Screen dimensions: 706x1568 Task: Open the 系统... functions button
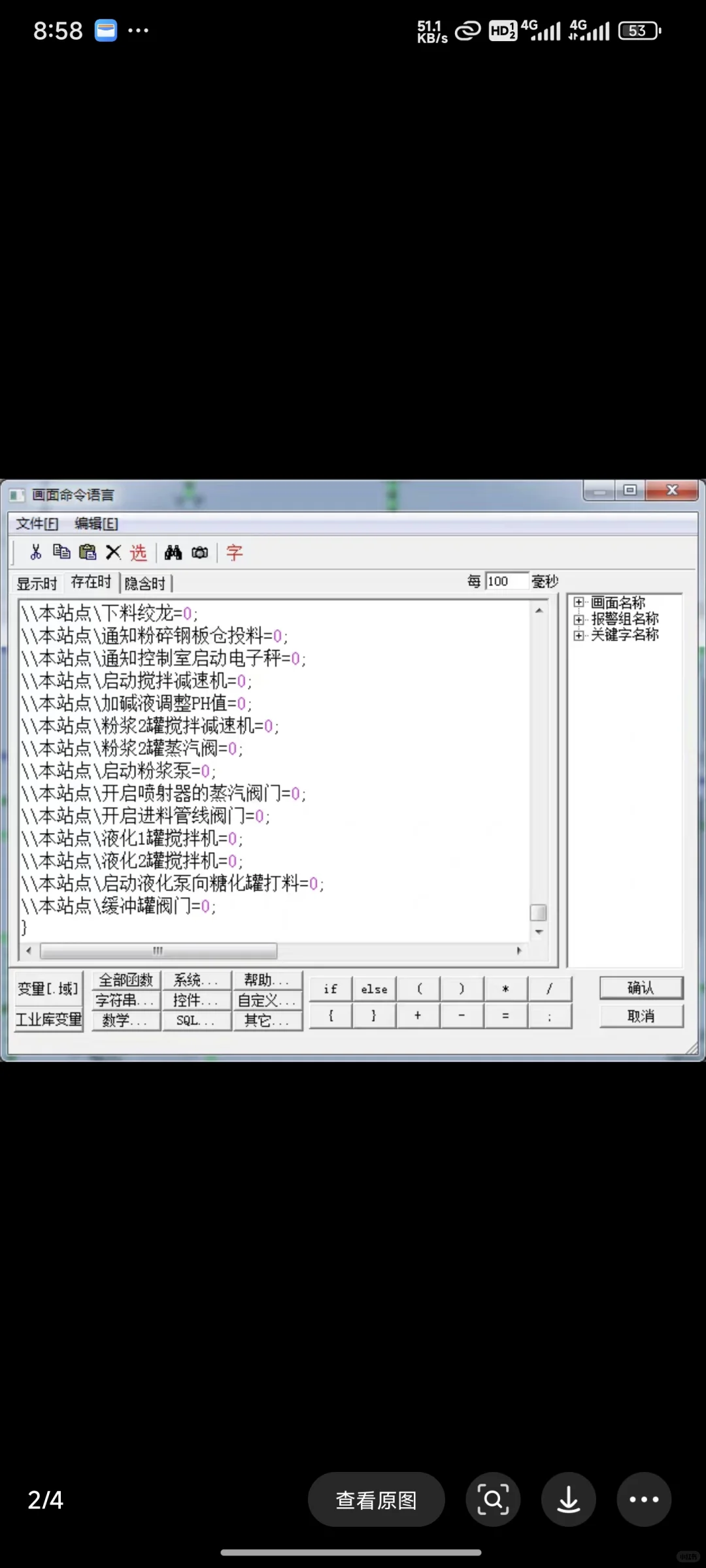(197, 980)
